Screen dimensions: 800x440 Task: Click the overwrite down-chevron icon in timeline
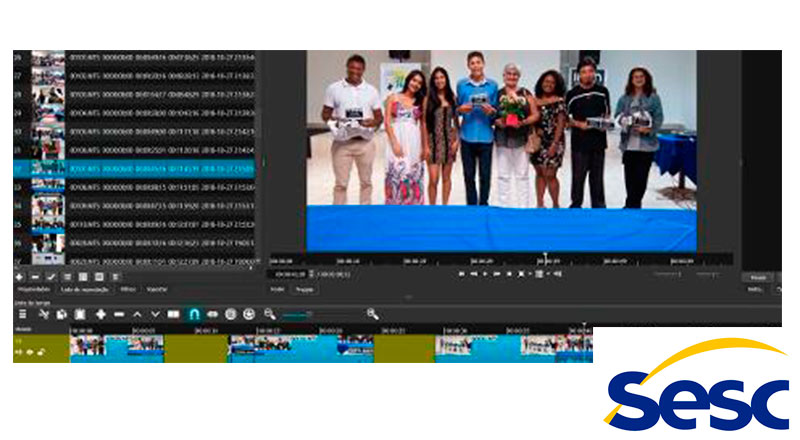click(155, 314)
